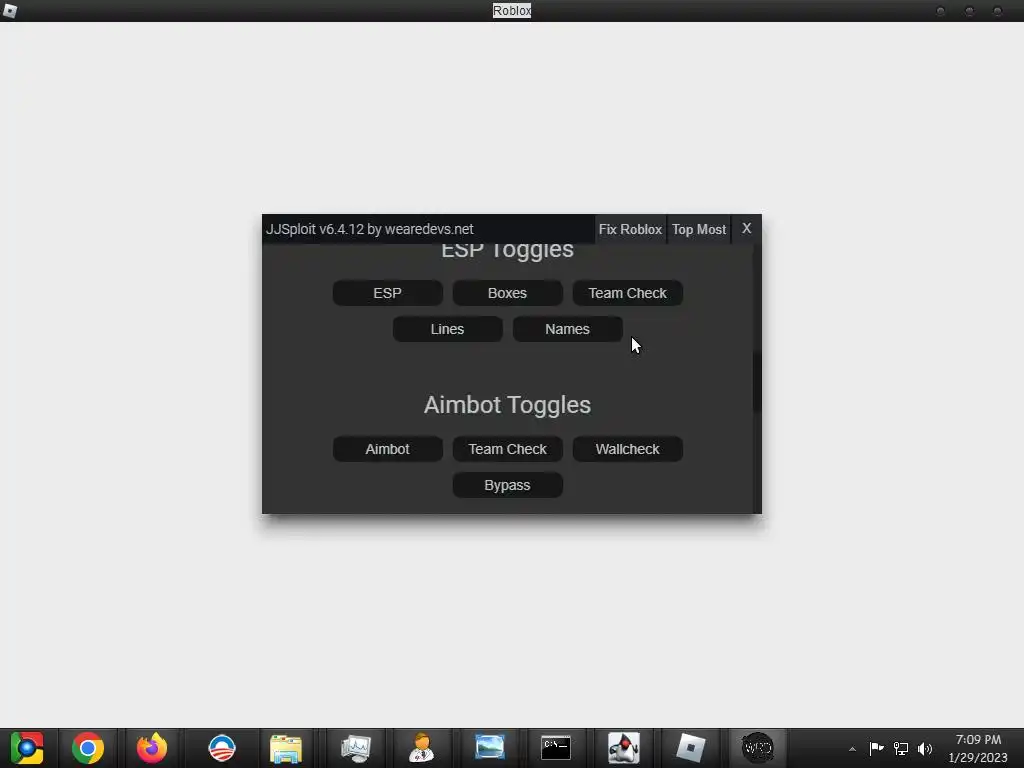Screen dimensions: 1024x768
Task: Open the system monitor taskbar icon
Action: click(356, 748)
